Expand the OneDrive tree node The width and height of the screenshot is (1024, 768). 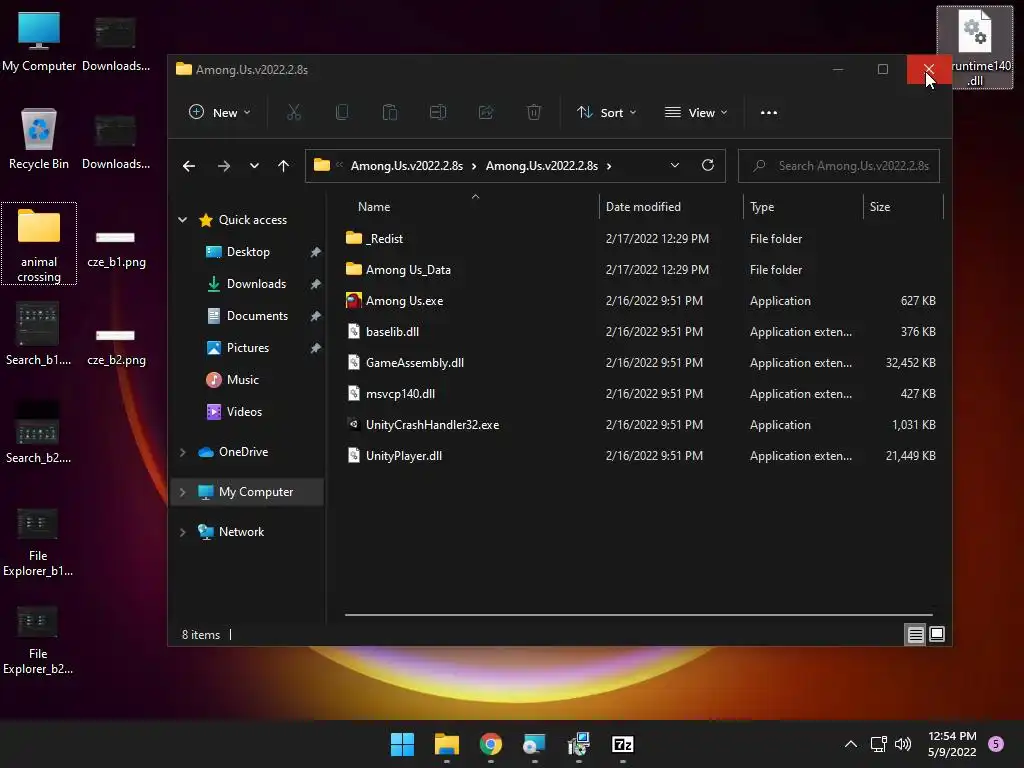click(183, 452)
